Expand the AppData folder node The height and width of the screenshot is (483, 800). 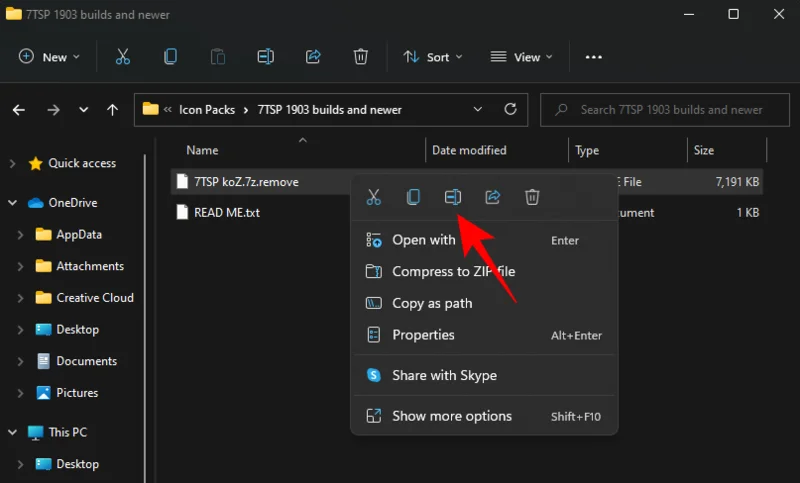(20, 235)
